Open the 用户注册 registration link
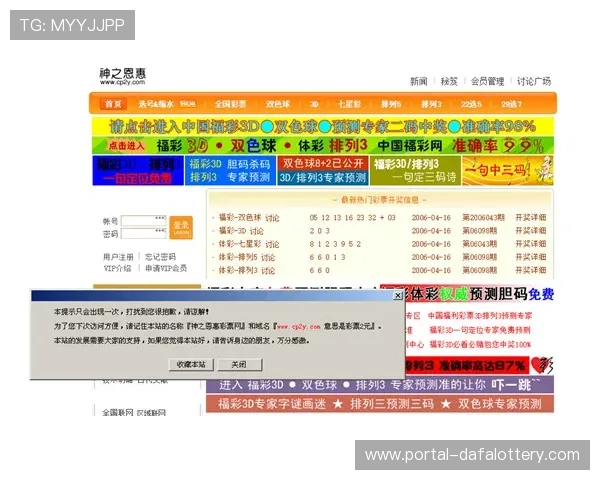The height and width of the screenshot is (480, 600). tap(118, 257)
